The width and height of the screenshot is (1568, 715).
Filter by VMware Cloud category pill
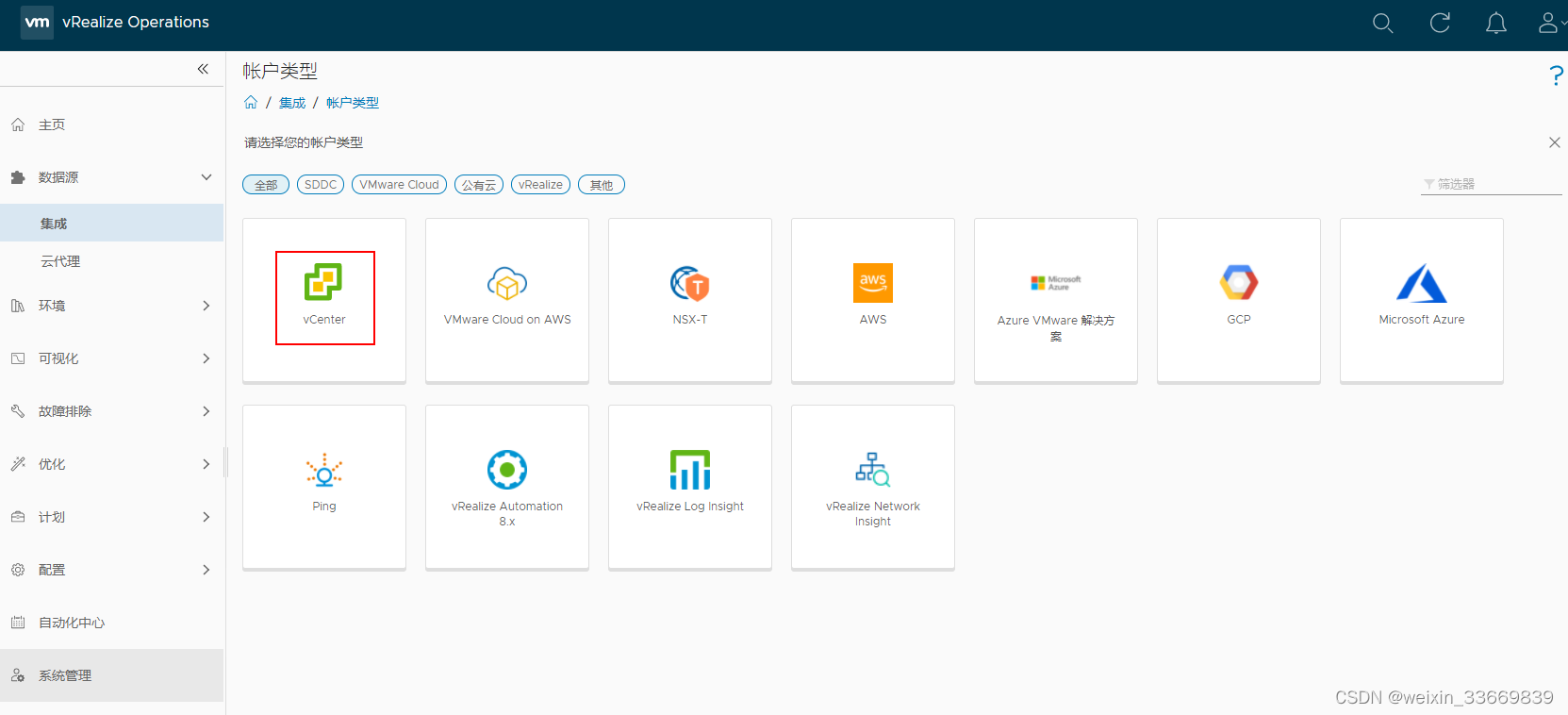pyautogui.click(x=399, y=185)
